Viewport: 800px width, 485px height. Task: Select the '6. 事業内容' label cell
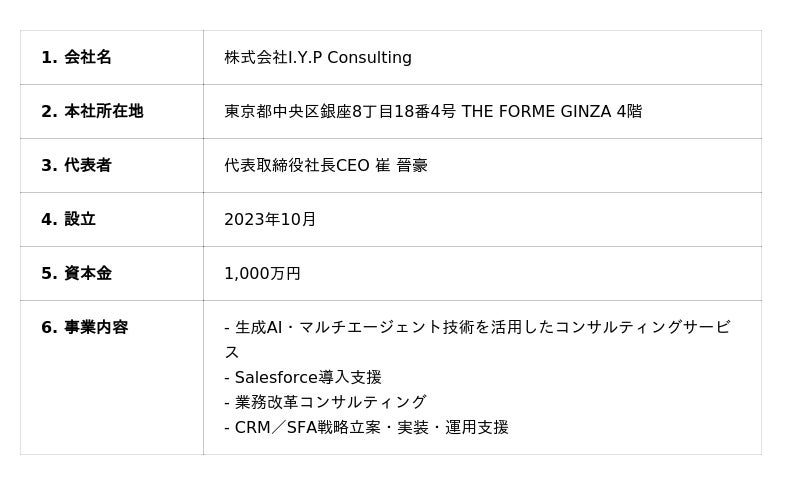point(84,328)
